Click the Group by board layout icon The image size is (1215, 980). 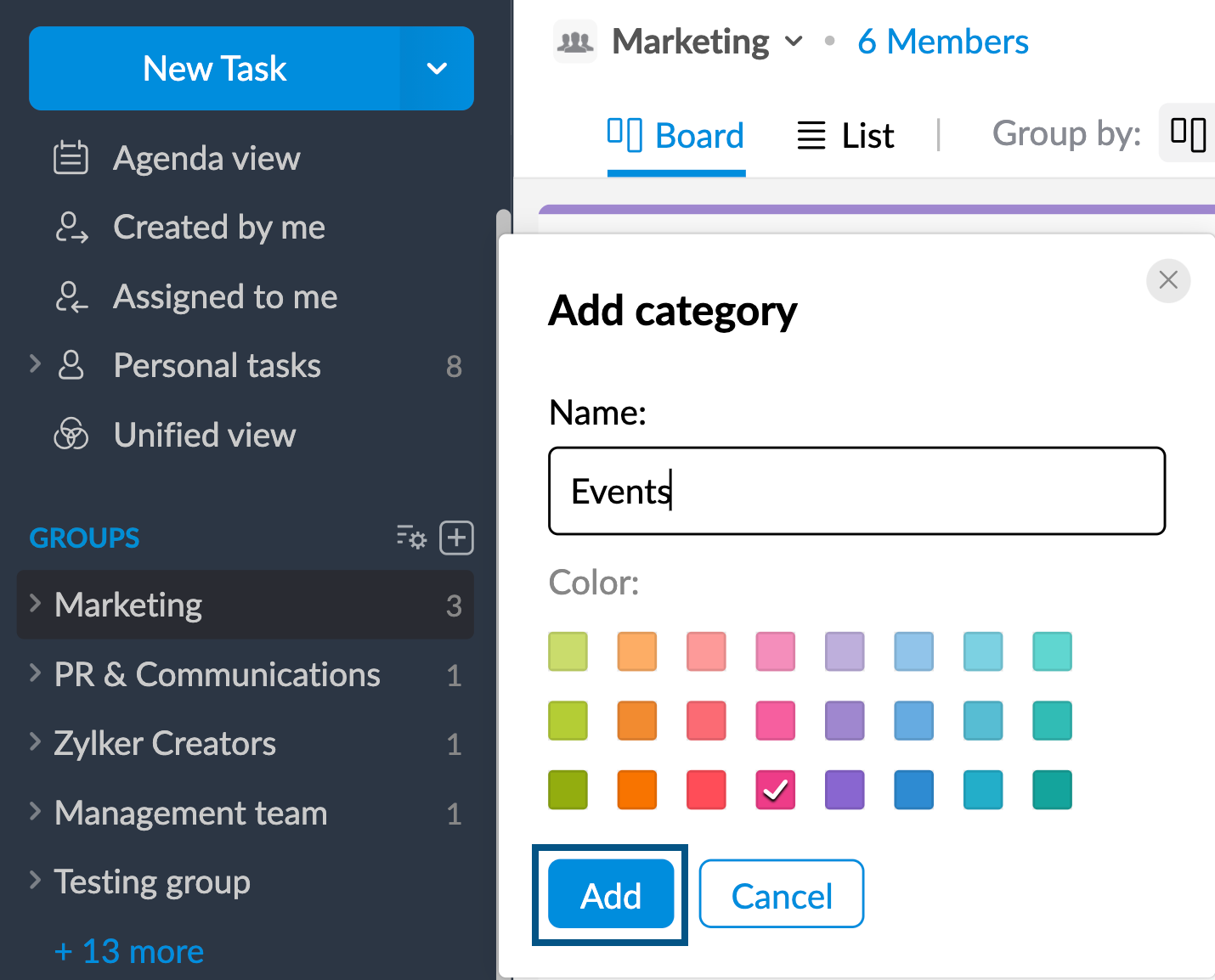click(x=1188, y=134)
